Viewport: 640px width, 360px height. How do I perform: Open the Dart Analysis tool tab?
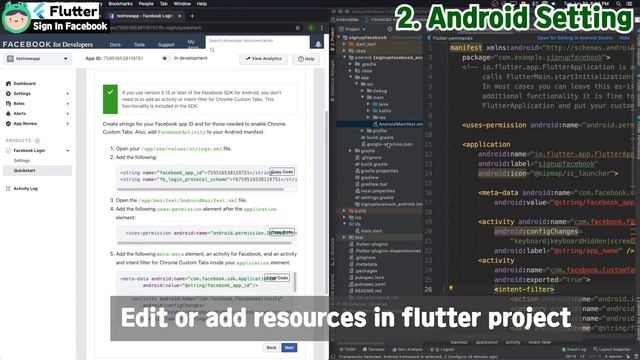tap(407, 349)
